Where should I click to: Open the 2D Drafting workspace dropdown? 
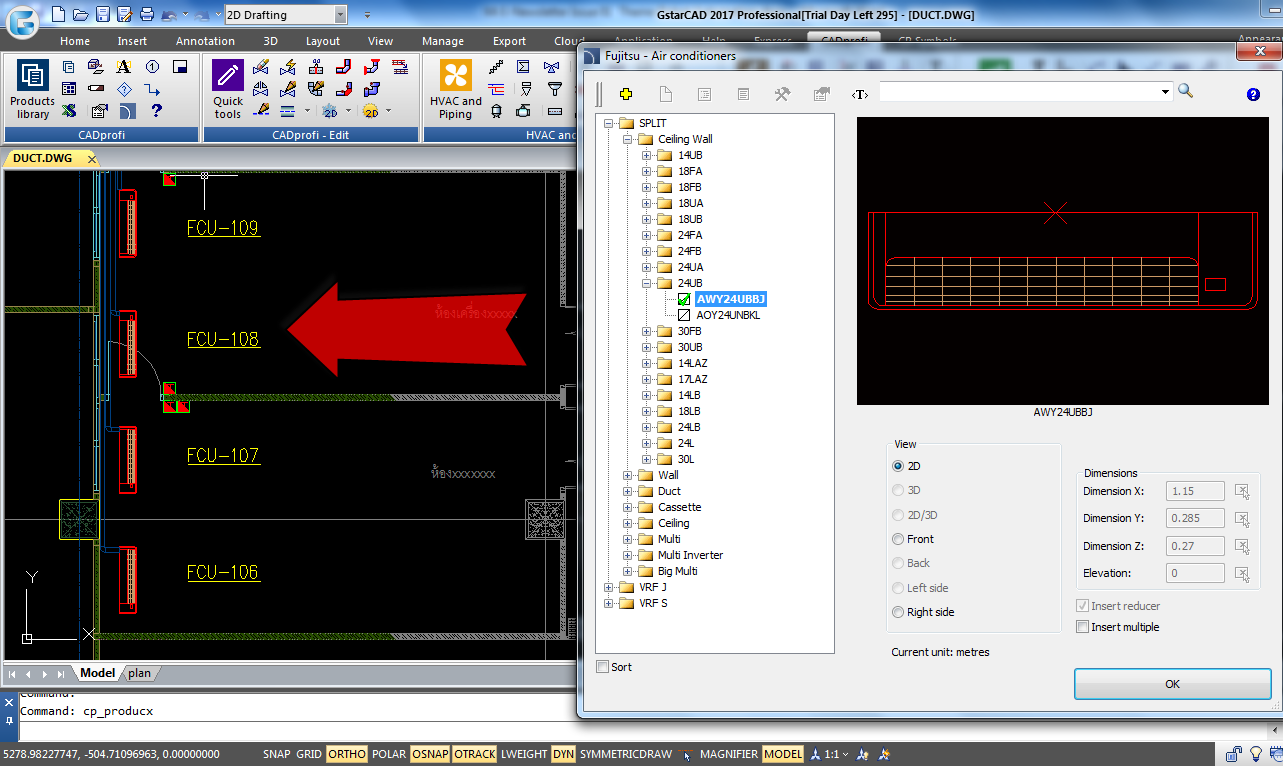coord(340,15)
